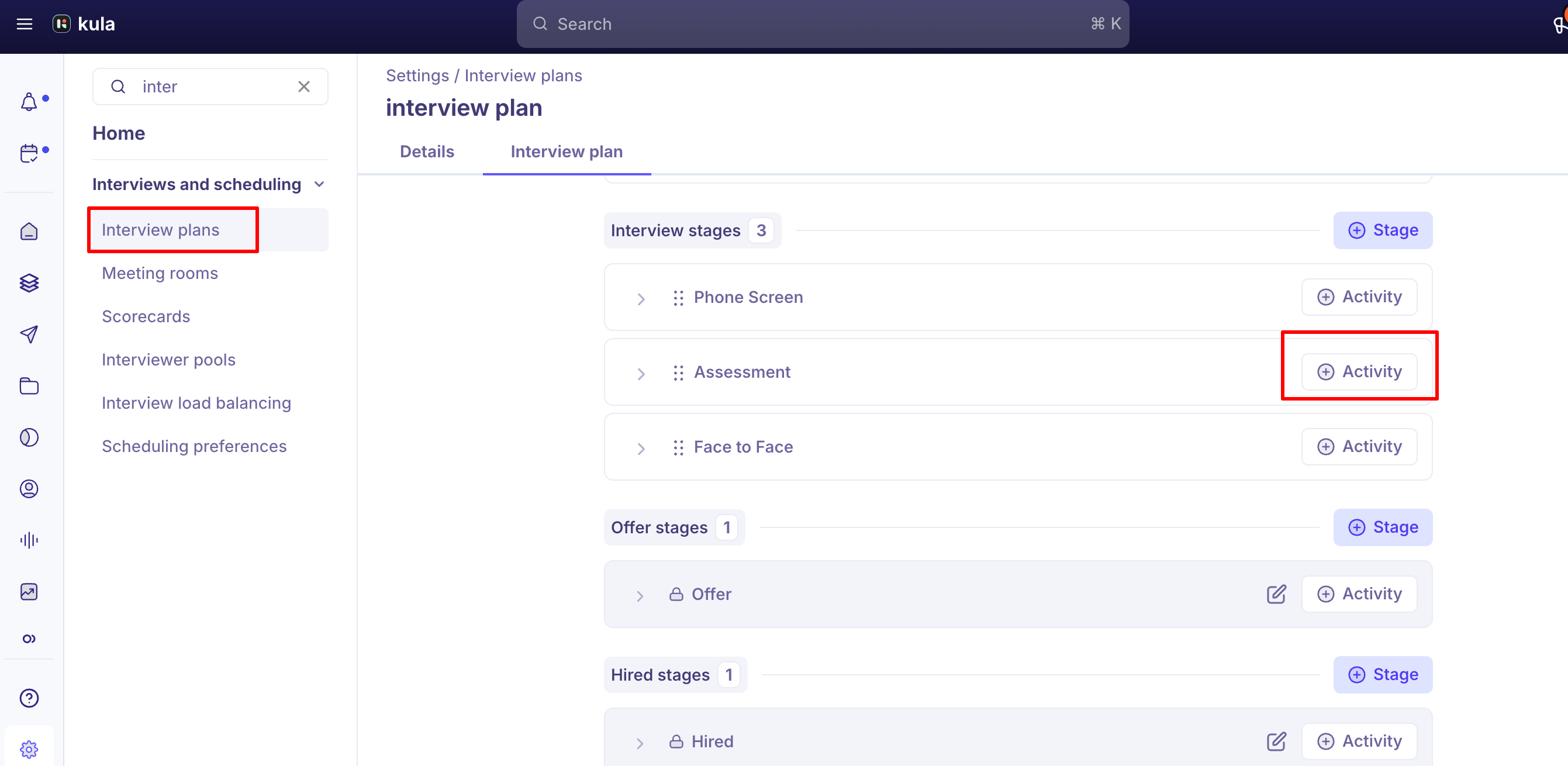Image resolution: width=1568 pixels, height=766 pixels.
Task: Open the analytics chart icon
Action: pos(29,591)
